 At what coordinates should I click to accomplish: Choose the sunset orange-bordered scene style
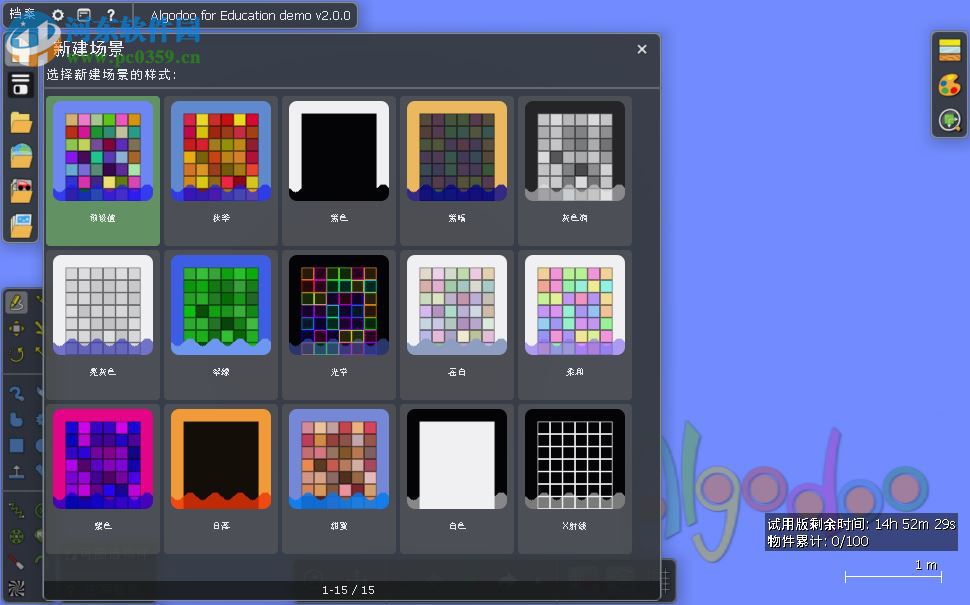(221, 479)
